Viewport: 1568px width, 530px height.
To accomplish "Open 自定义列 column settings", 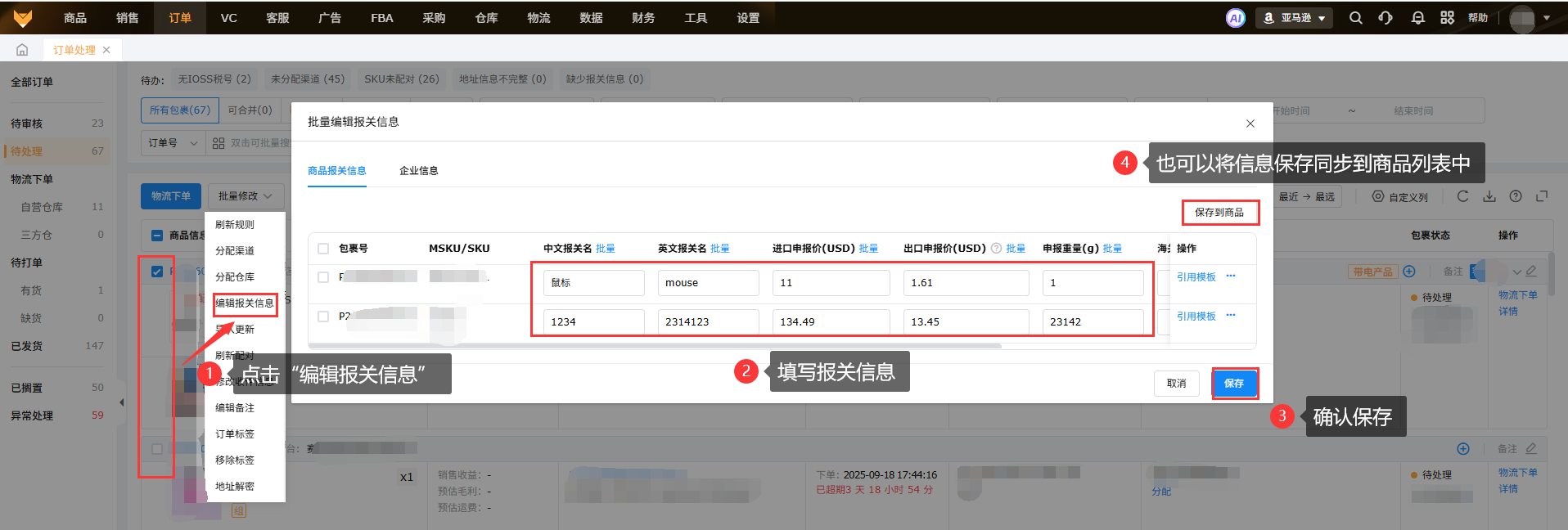I will tap(1400, 197).
